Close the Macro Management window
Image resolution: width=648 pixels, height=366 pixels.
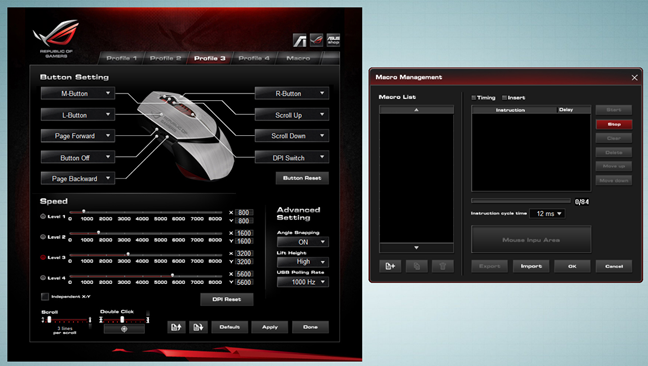634,78
